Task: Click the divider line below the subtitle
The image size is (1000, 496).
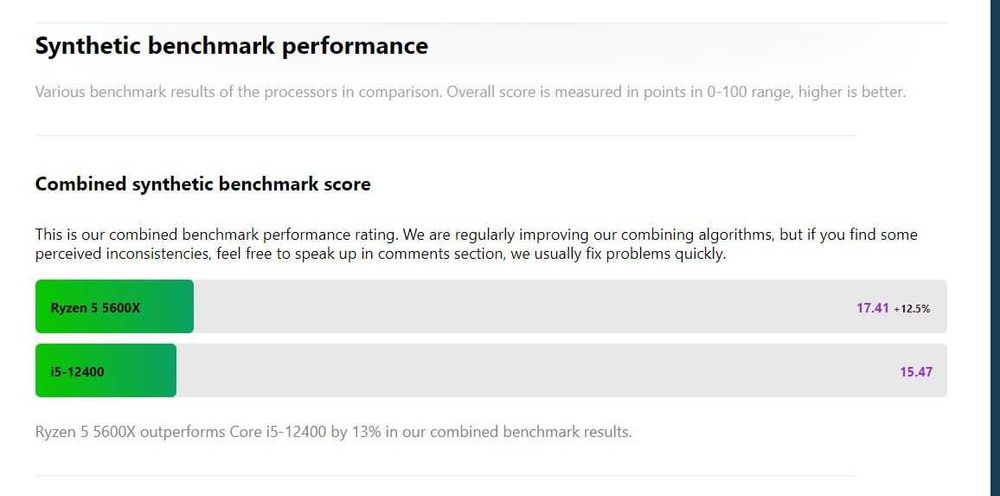Action: [x=445, y=135]
